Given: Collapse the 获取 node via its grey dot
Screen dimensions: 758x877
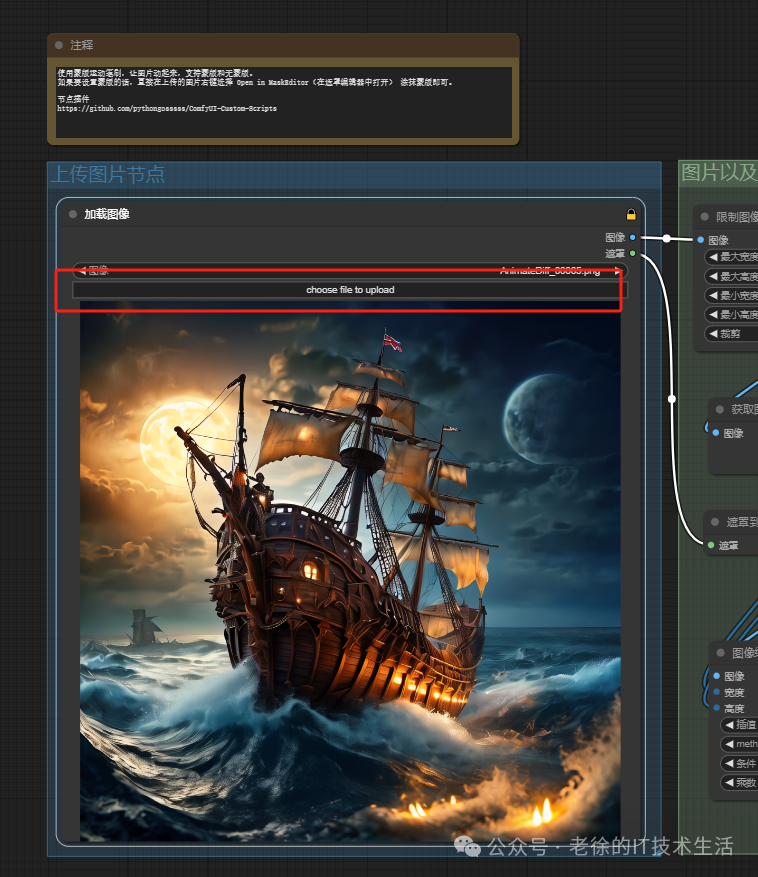Looking at the screenshot, I should [720, 409].
